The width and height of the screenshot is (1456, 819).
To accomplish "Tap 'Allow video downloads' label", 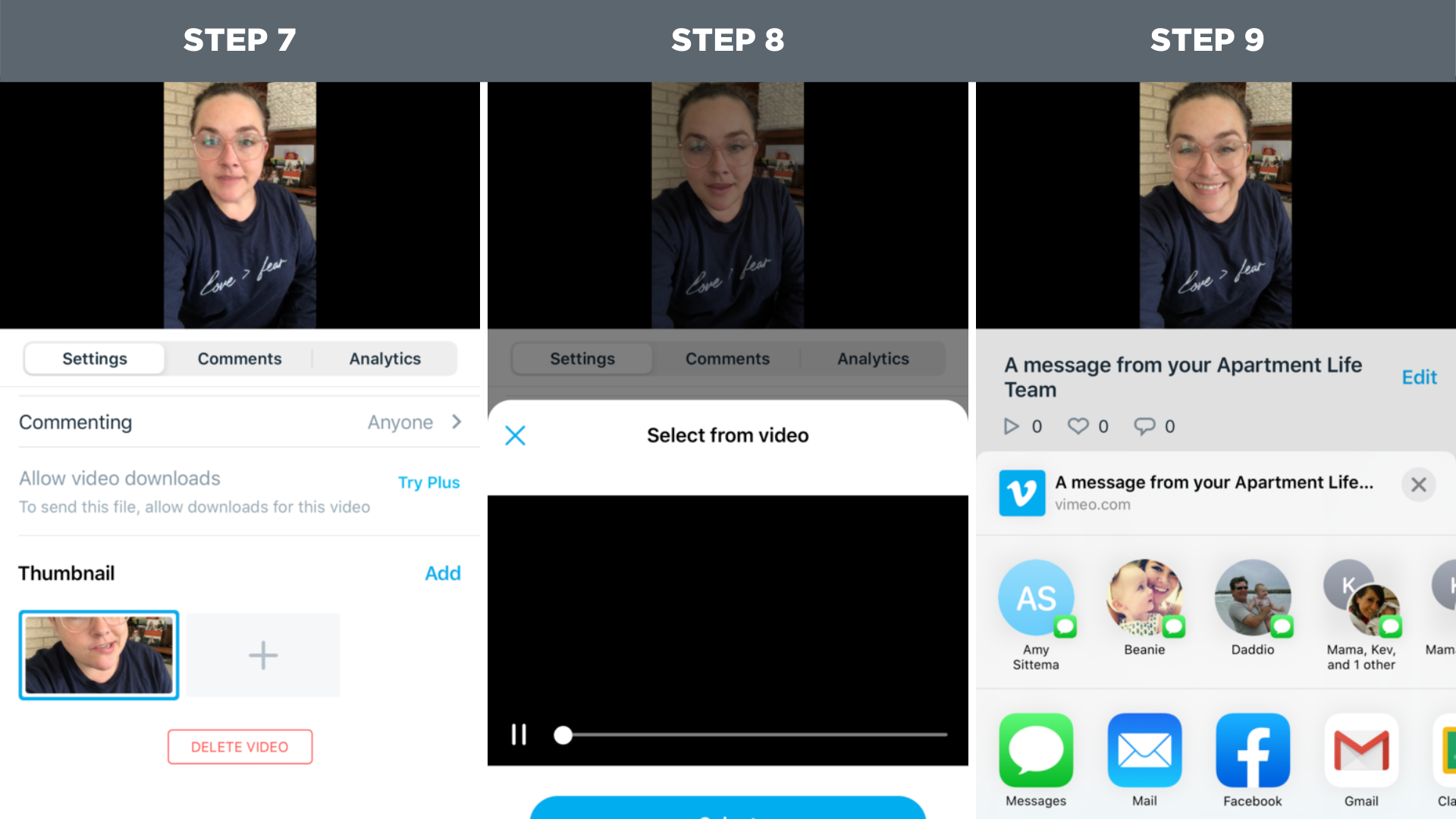I will (x=120, y=479).
